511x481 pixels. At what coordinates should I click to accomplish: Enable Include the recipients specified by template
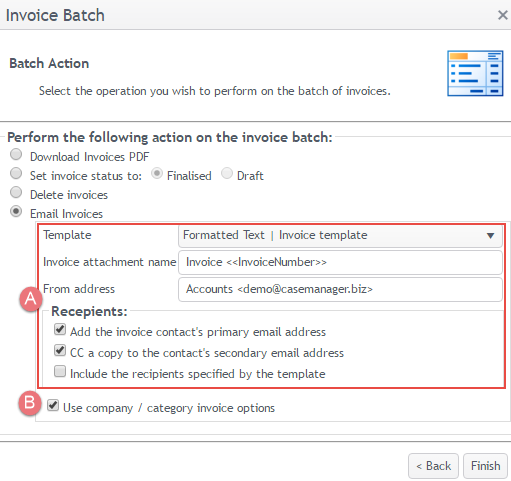coord(60,371)
